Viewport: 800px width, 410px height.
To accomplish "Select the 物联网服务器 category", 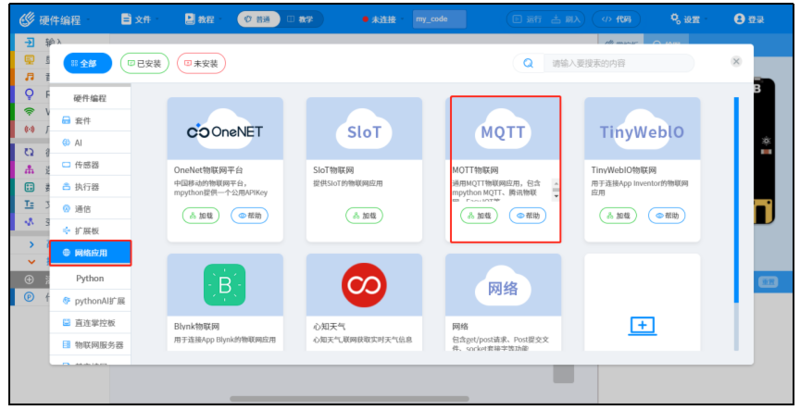I will [x=90, y=345].
